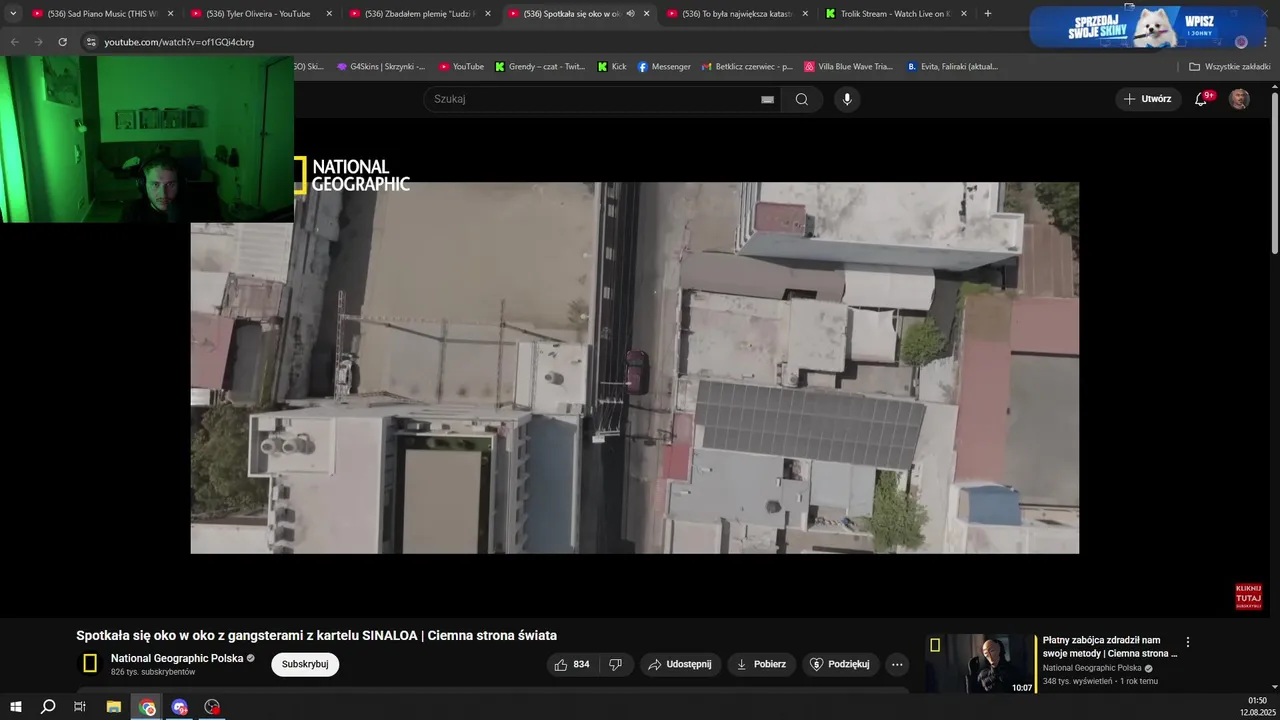This screenshot has height=720, width=1280.
Task: Click the Kliknij Tutaj subscribe watermark
Action: pyautogui.click(x=1248, y=597)
